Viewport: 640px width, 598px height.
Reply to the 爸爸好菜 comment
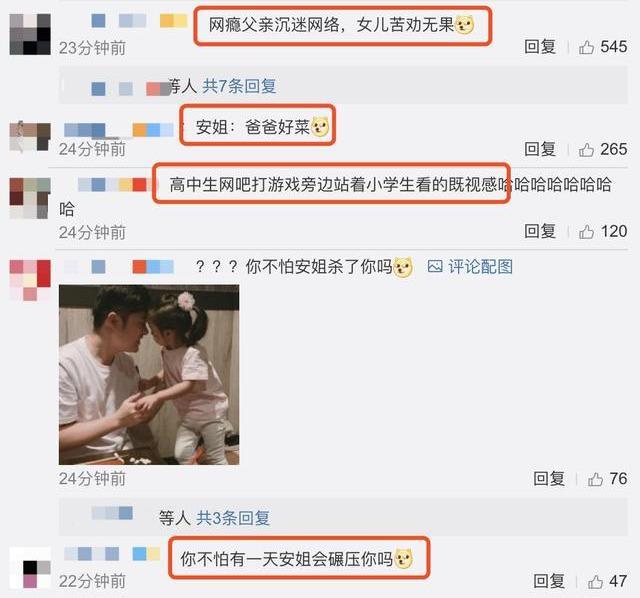[540, 149]
